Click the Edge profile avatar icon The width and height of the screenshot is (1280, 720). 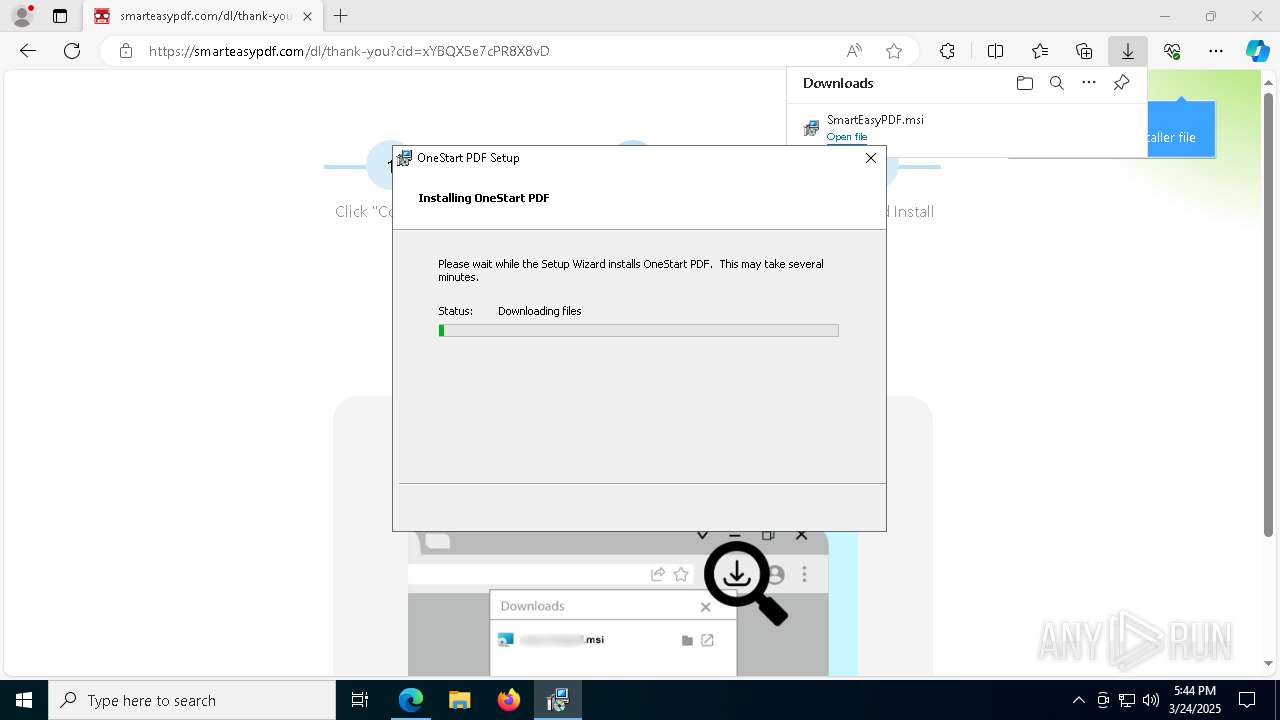click(x=22, y=16)
